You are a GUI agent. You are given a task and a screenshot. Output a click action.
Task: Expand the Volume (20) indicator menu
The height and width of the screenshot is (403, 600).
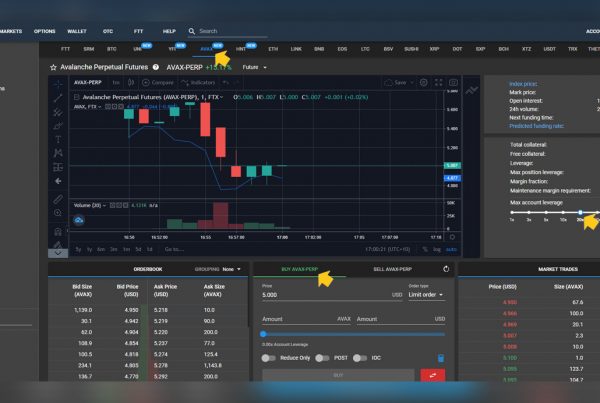click(x=104, y=206)
